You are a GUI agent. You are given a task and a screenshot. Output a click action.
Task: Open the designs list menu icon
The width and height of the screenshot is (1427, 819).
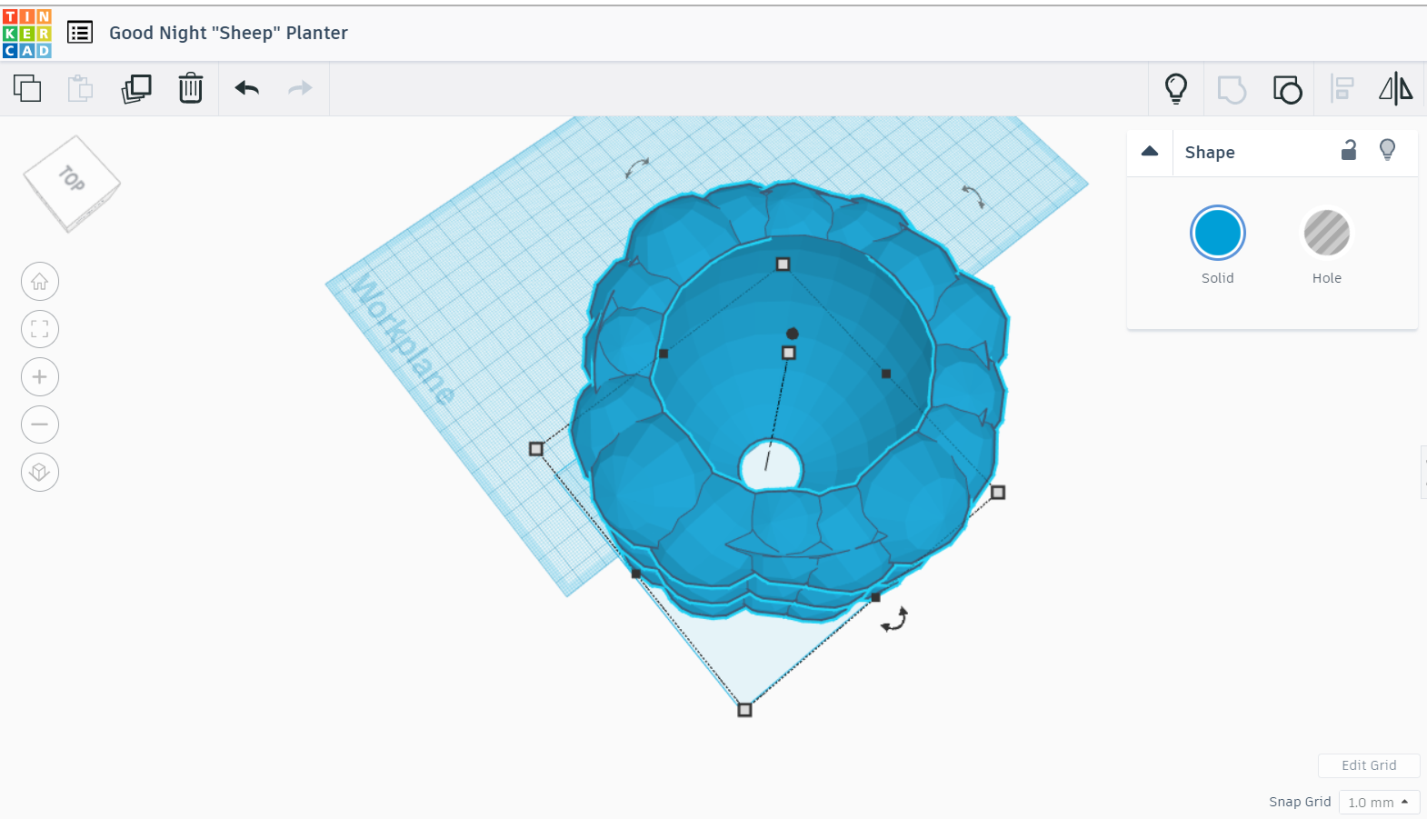80,32
